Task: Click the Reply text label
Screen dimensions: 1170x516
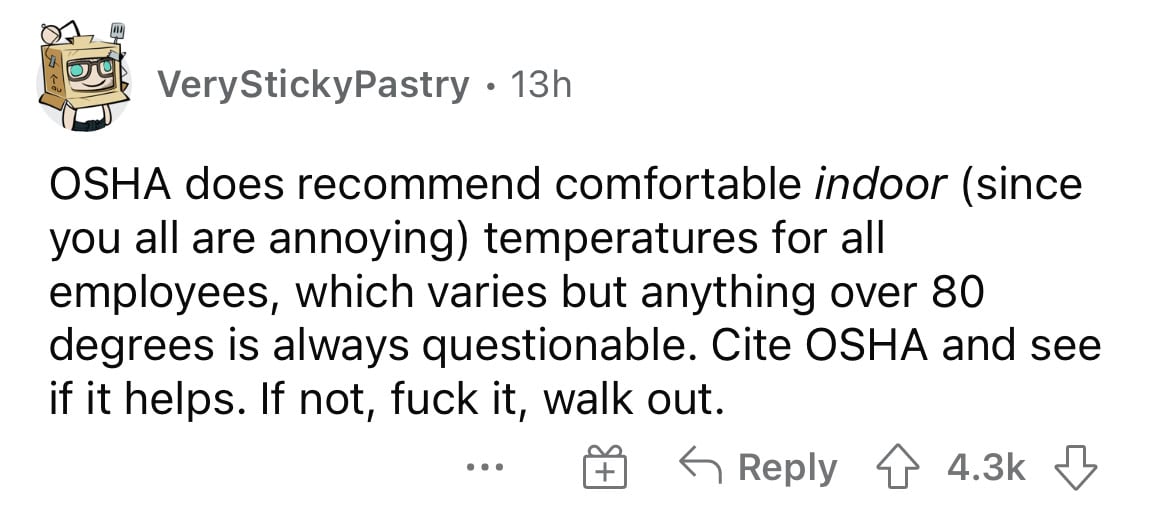Action: pos(788,469)
